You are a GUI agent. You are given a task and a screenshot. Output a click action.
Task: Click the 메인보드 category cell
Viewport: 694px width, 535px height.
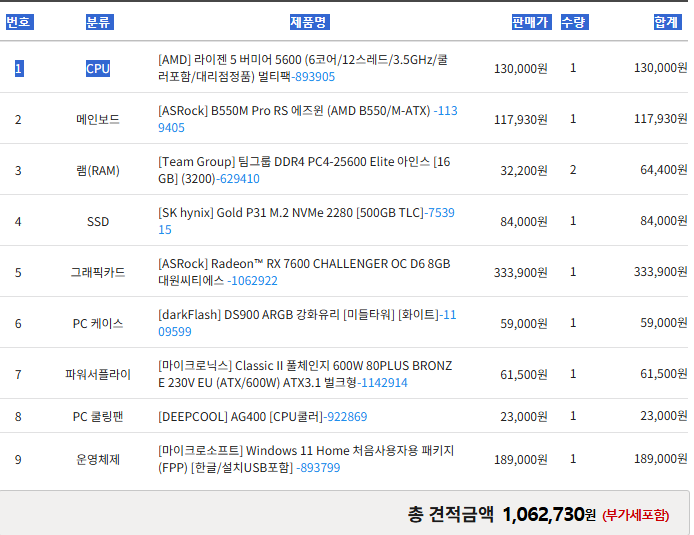tap(98, 119)
